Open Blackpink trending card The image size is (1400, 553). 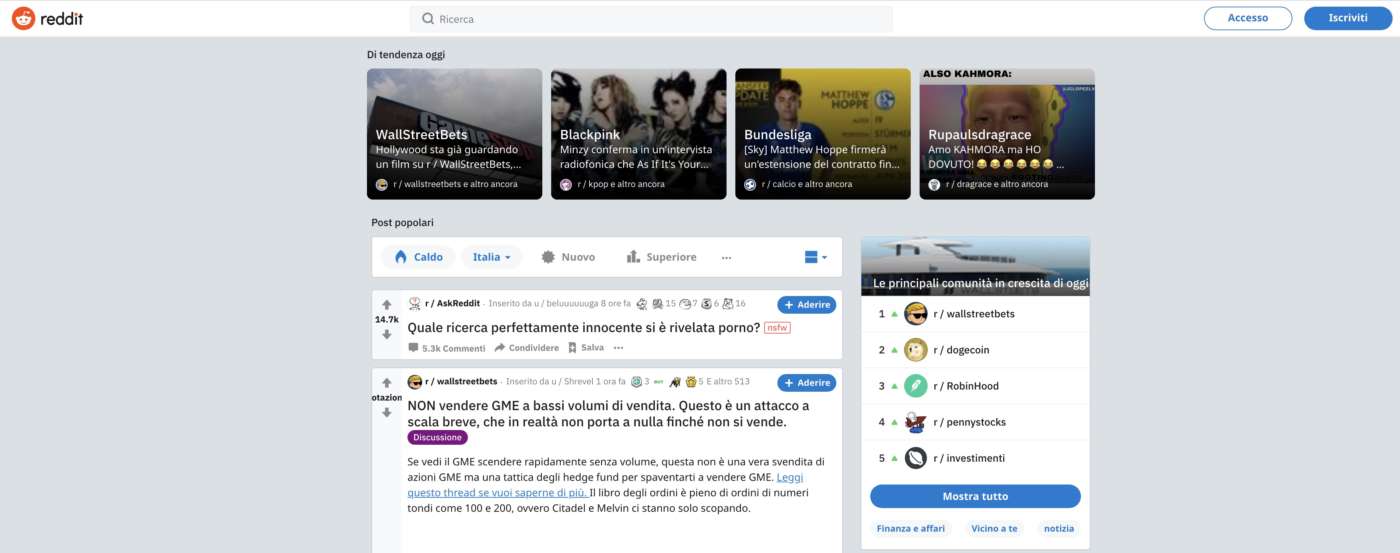click(x=638, y=134)
